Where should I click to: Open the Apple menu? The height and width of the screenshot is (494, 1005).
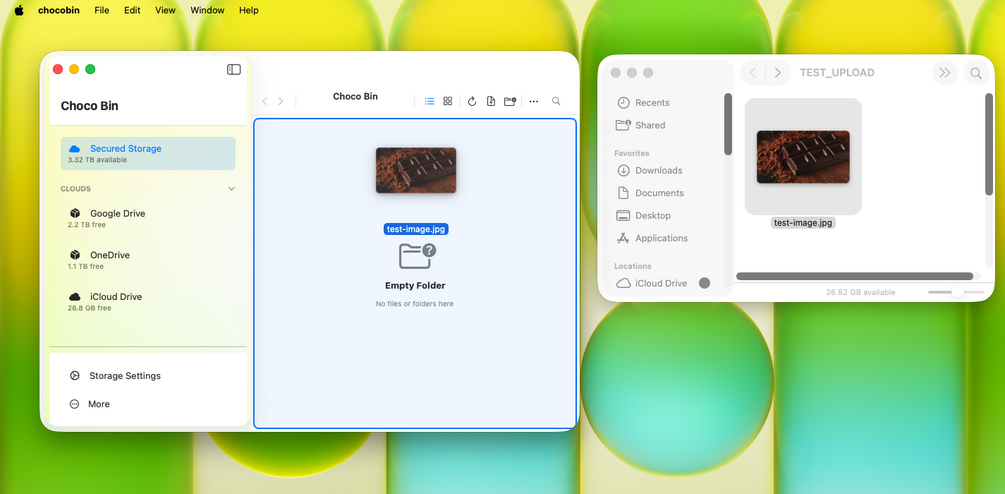(x=19, y=10)
